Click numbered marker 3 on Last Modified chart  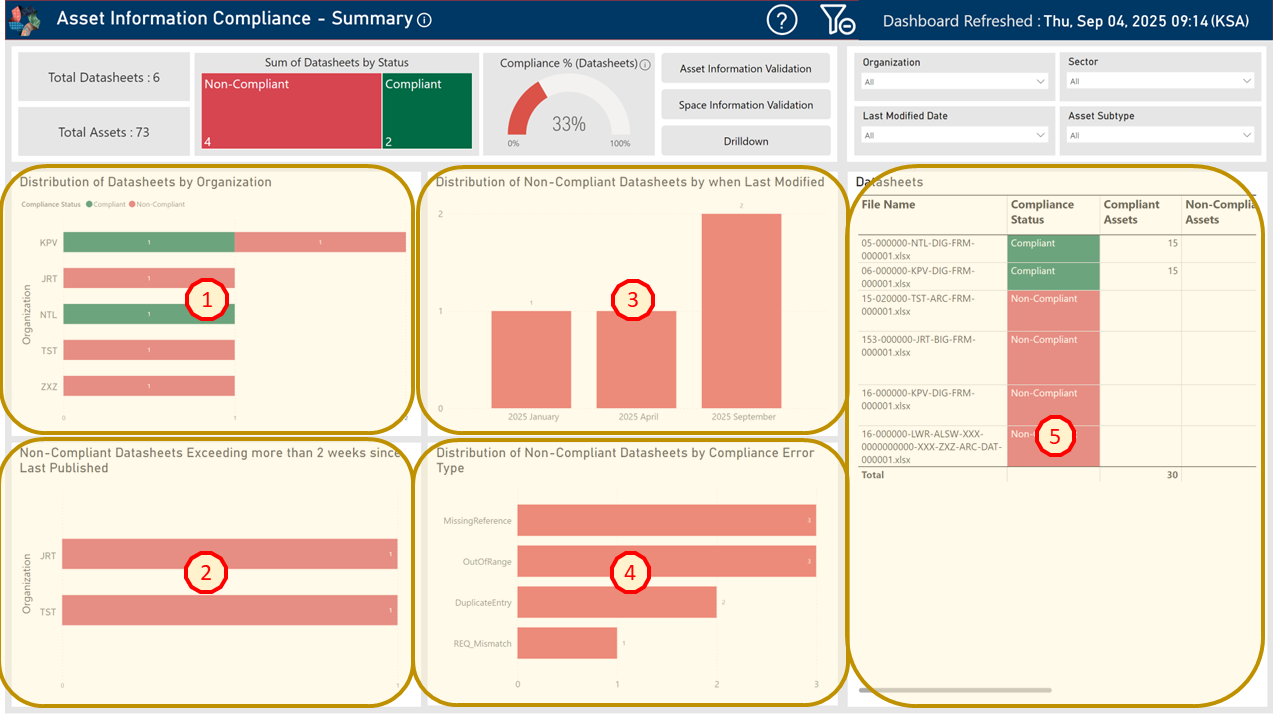click(633, 301)
